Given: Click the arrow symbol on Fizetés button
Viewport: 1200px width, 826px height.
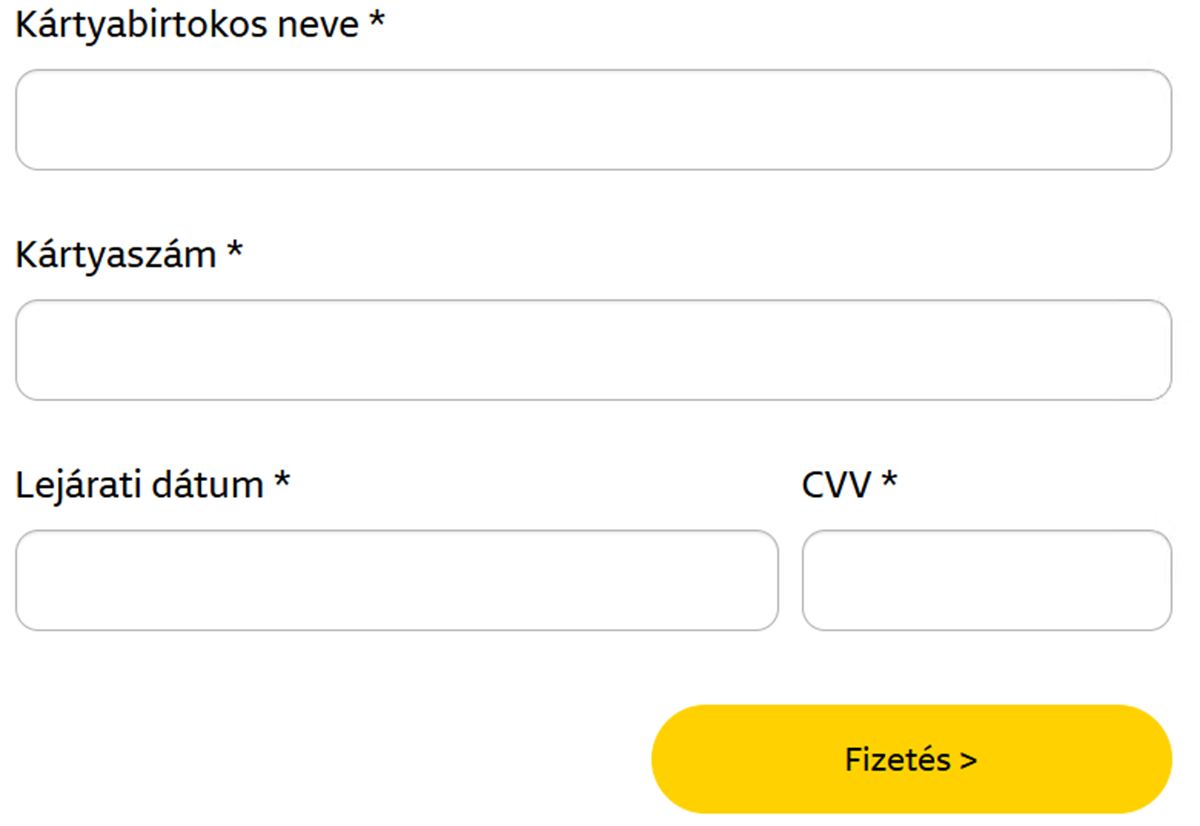Looking at the screenshot, I should coord(968,761).
